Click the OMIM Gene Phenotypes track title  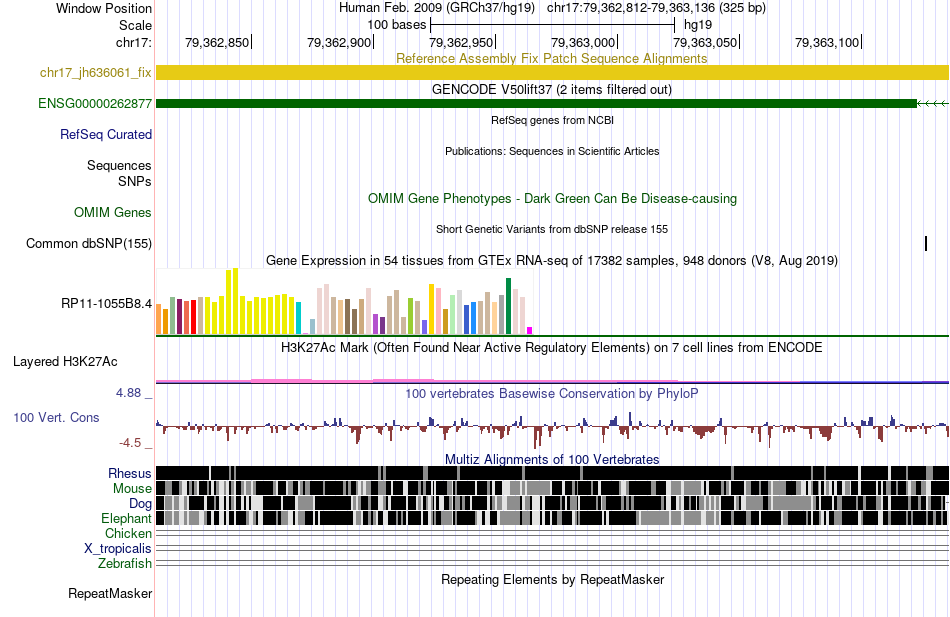coord(552,198)
